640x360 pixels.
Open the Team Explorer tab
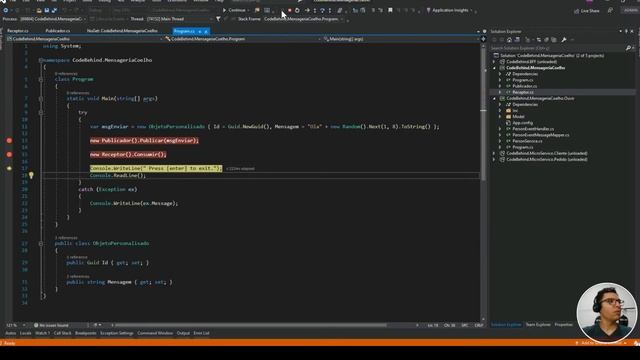point(538,325)
